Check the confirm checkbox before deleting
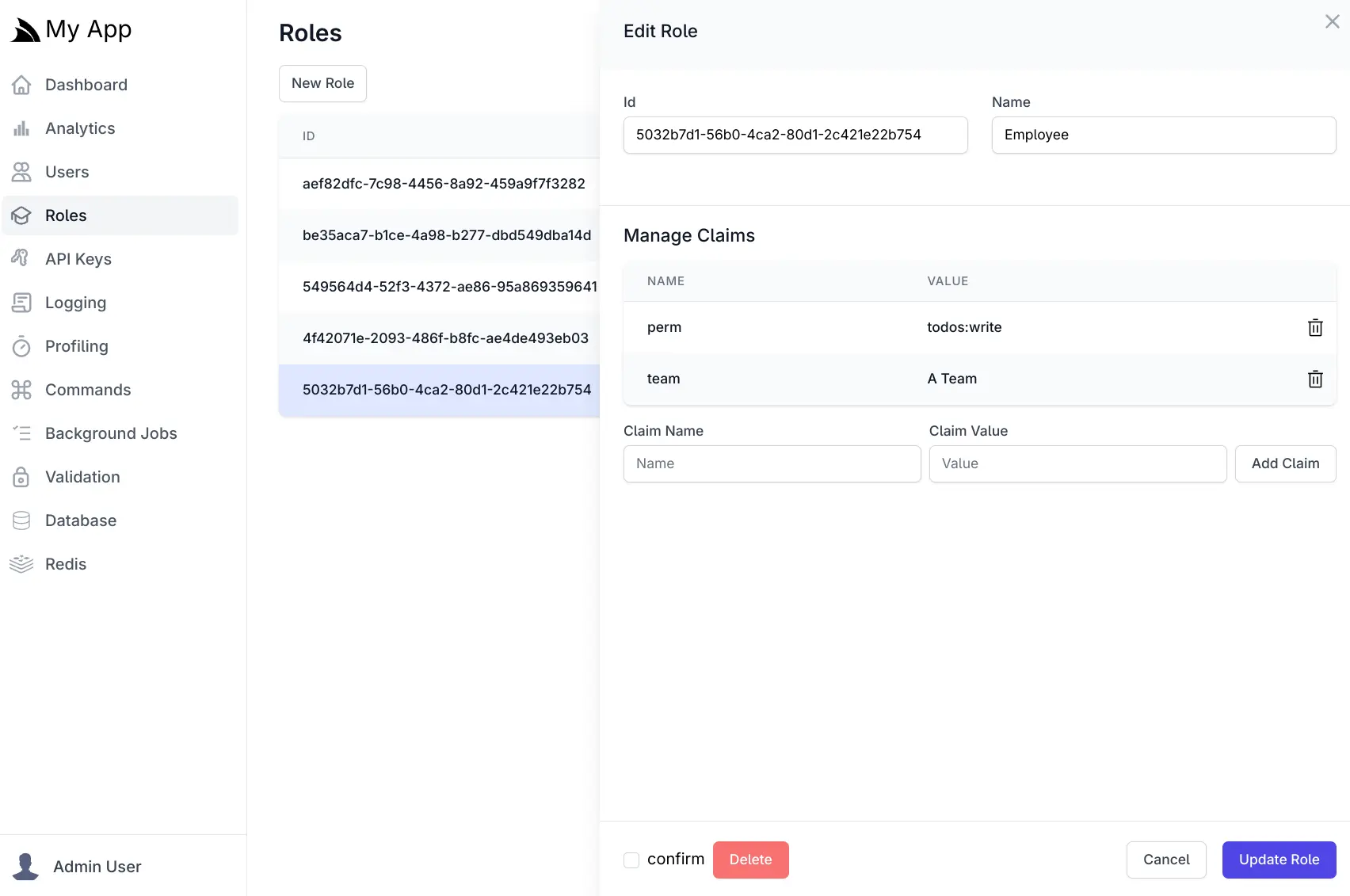 tap(631, 860)
